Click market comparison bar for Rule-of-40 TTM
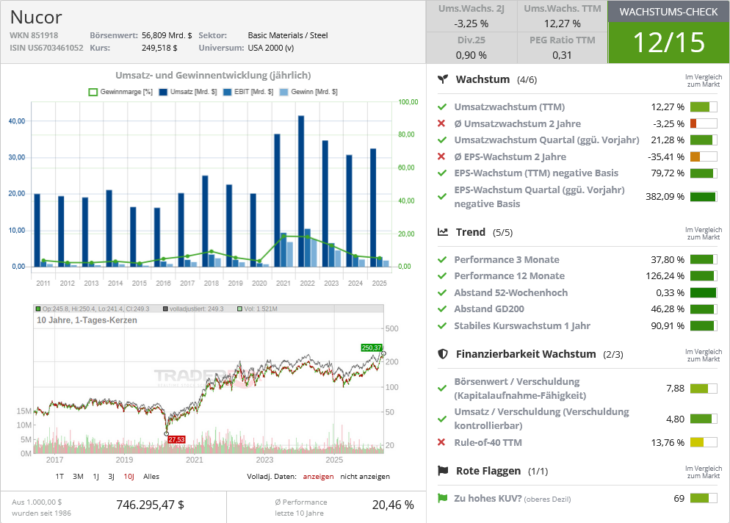The width and height of the screenshot is (730, 523). 703,442
